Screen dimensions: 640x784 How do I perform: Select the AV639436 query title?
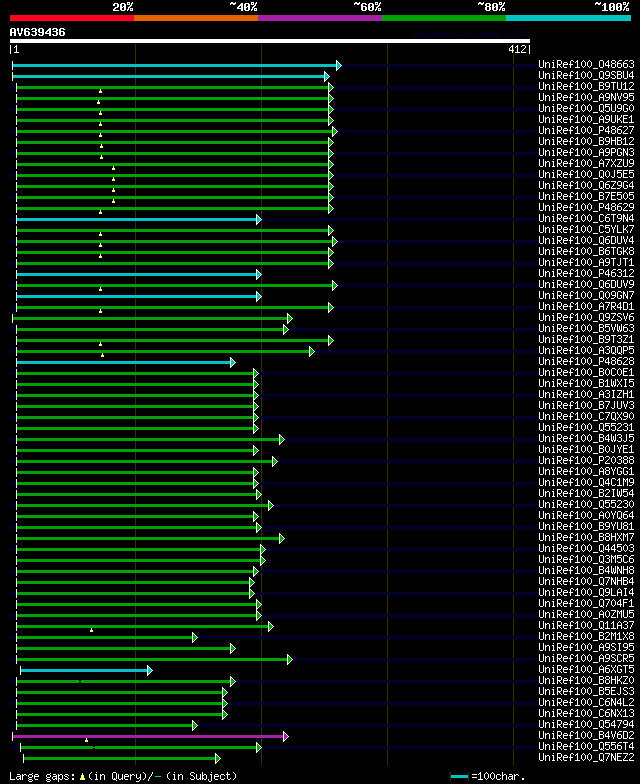(x=38, y=32)
